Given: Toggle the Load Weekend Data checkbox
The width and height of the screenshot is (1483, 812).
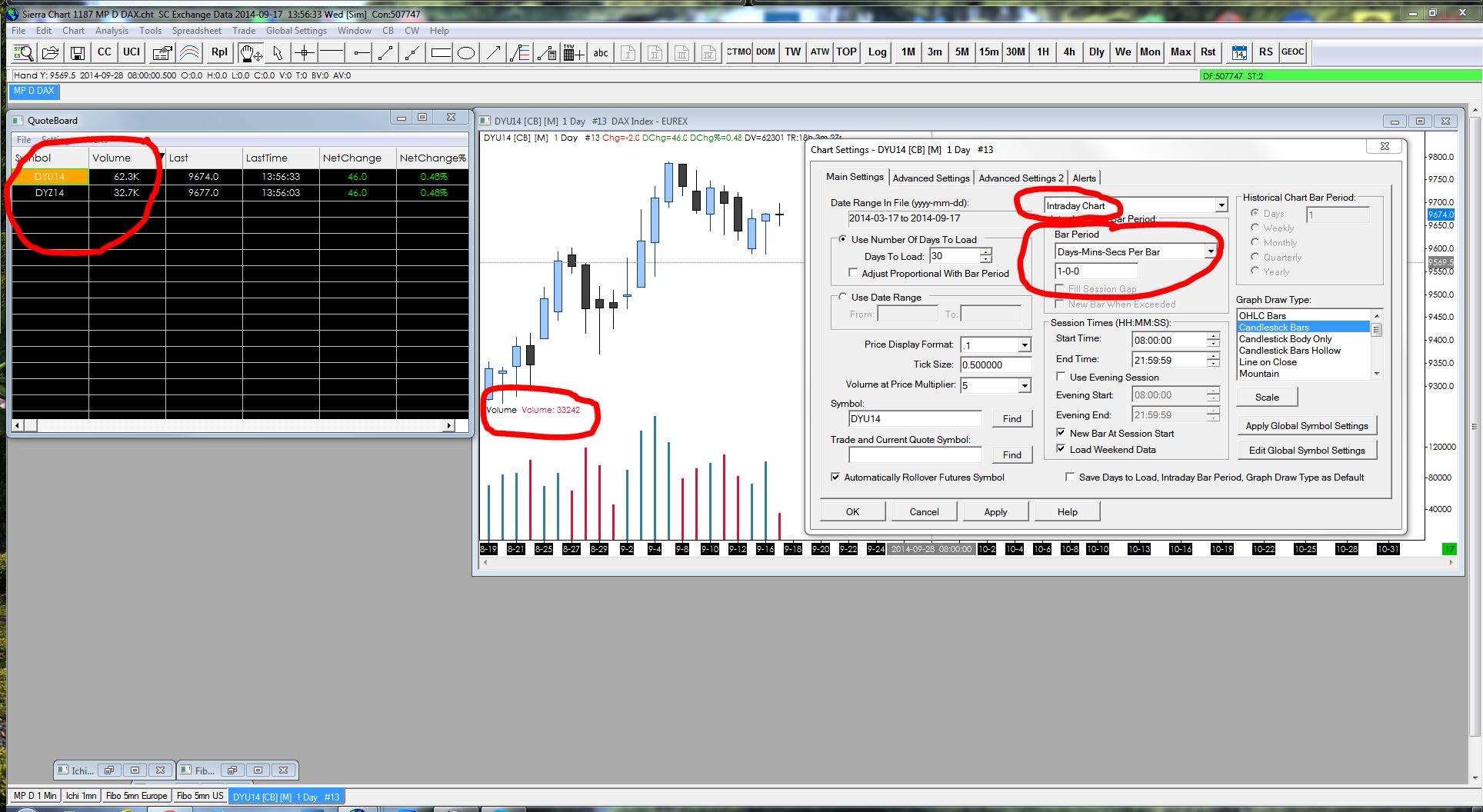Looking at the screenshot, I should 1106,450.
